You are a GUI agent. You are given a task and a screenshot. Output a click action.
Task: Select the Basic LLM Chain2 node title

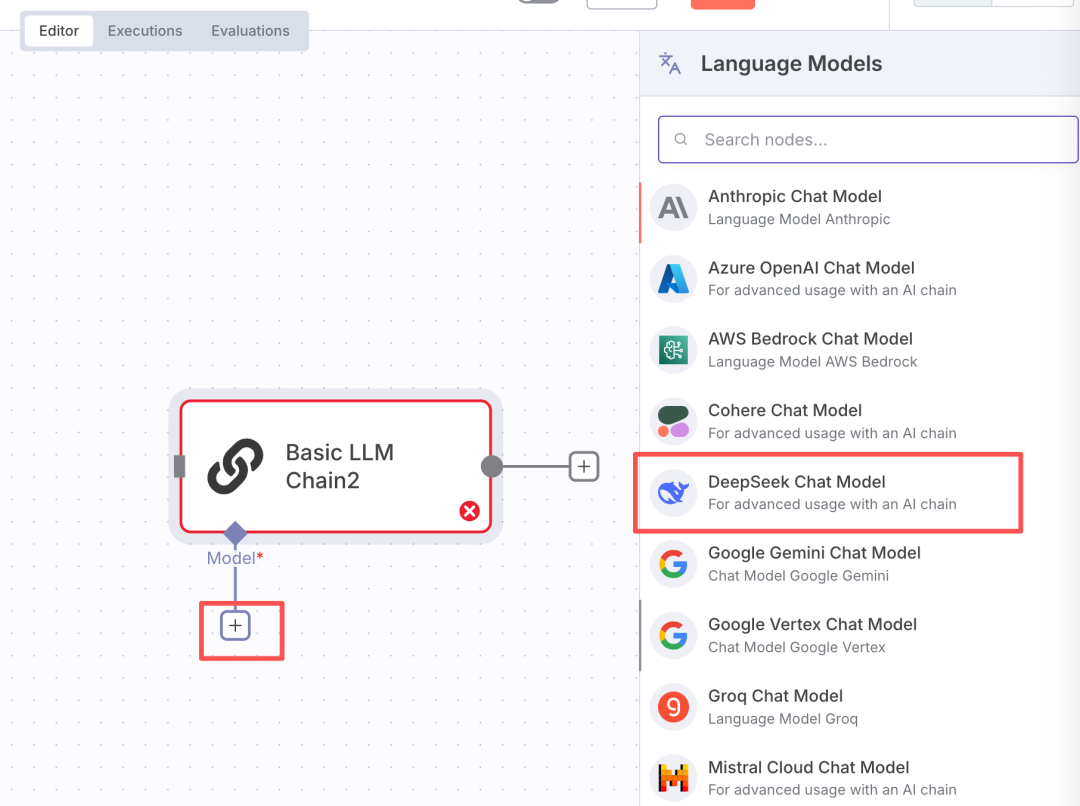point(340,466)
